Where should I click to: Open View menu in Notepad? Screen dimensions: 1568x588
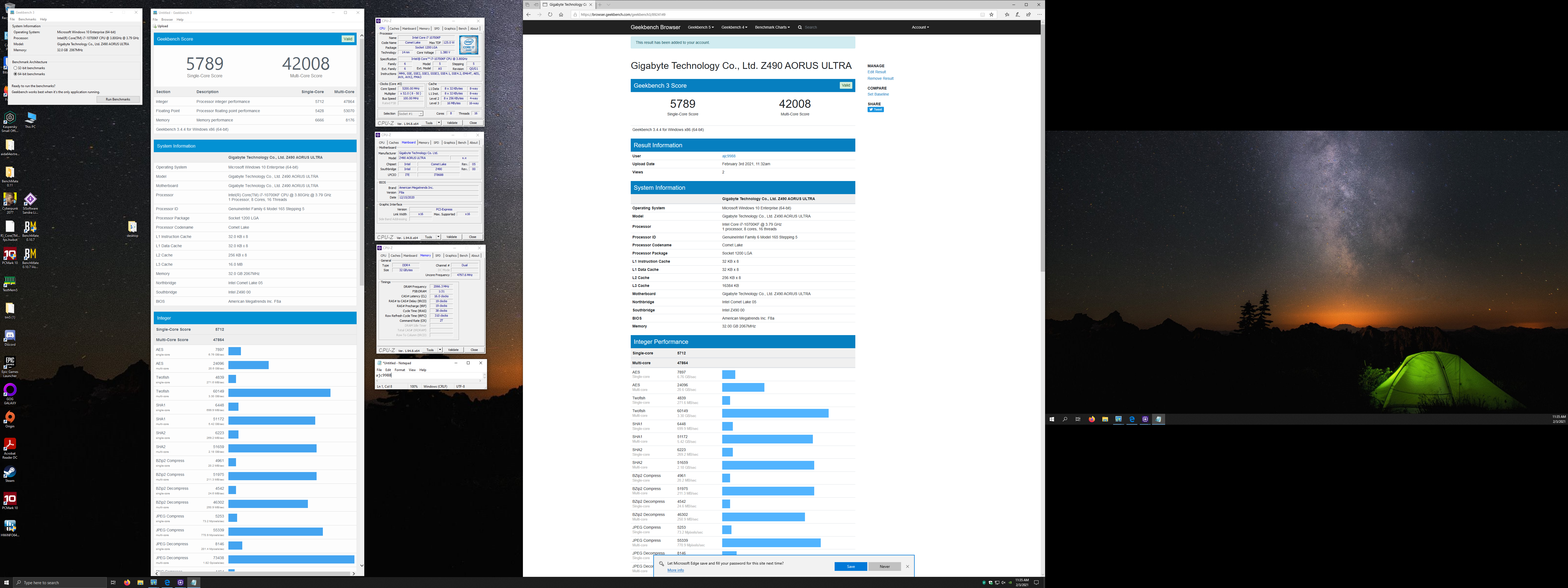pos(412,370)
